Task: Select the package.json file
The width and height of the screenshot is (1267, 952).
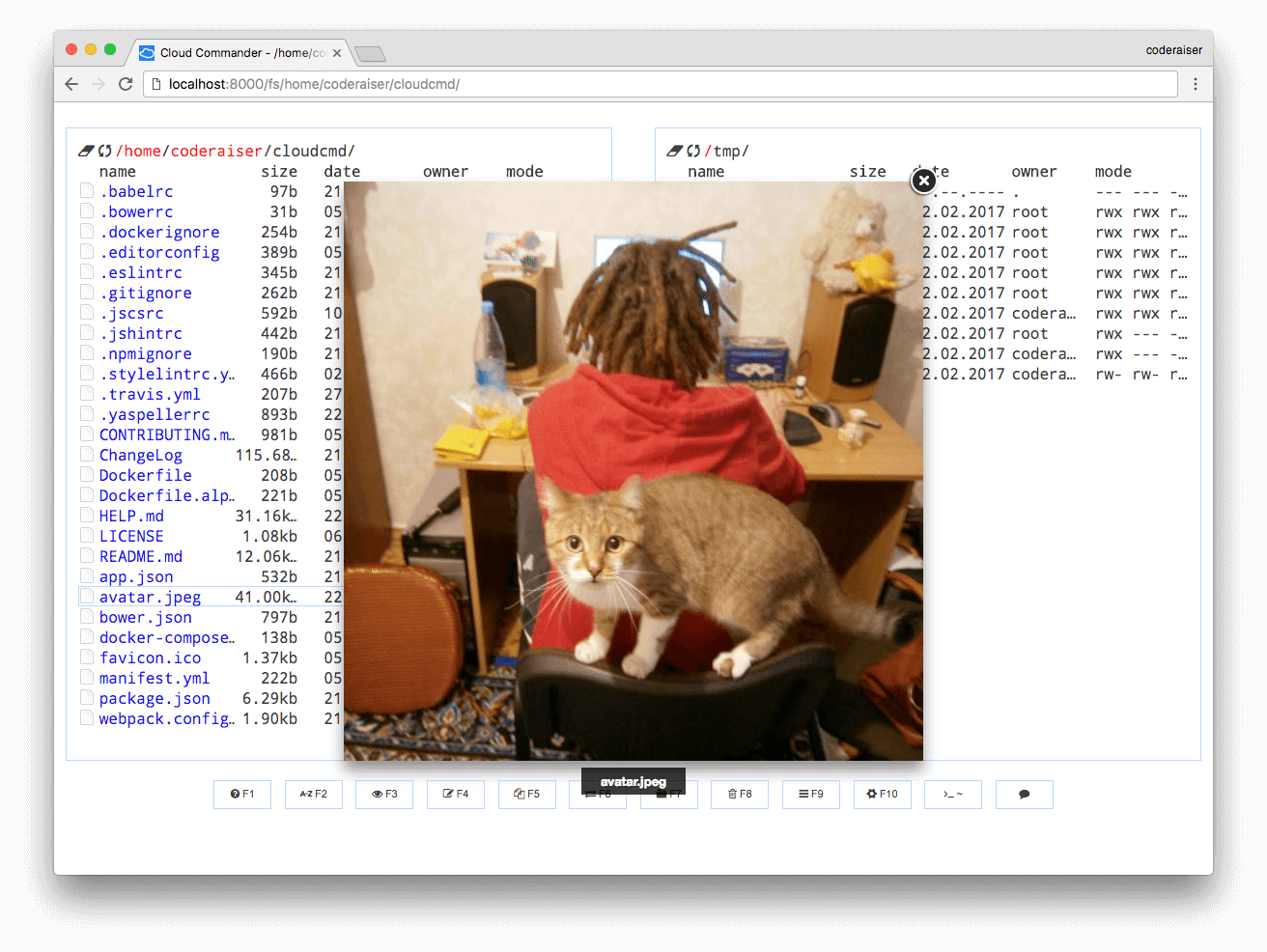Action: pyautogui.click(x=155, y=698)
